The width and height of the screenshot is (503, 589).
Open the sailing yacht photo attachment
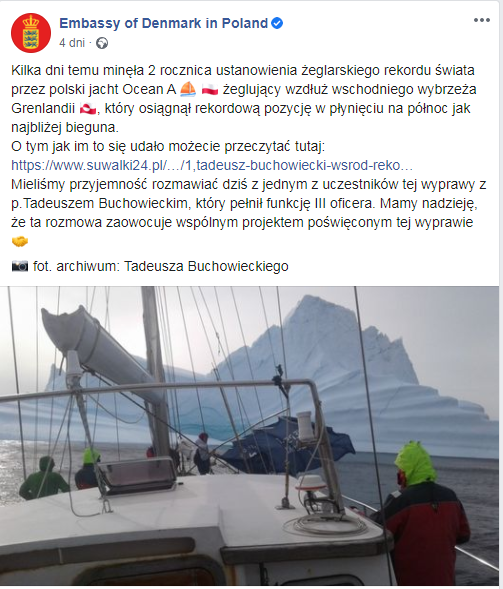pyautogui.click(x=249, y=436)
